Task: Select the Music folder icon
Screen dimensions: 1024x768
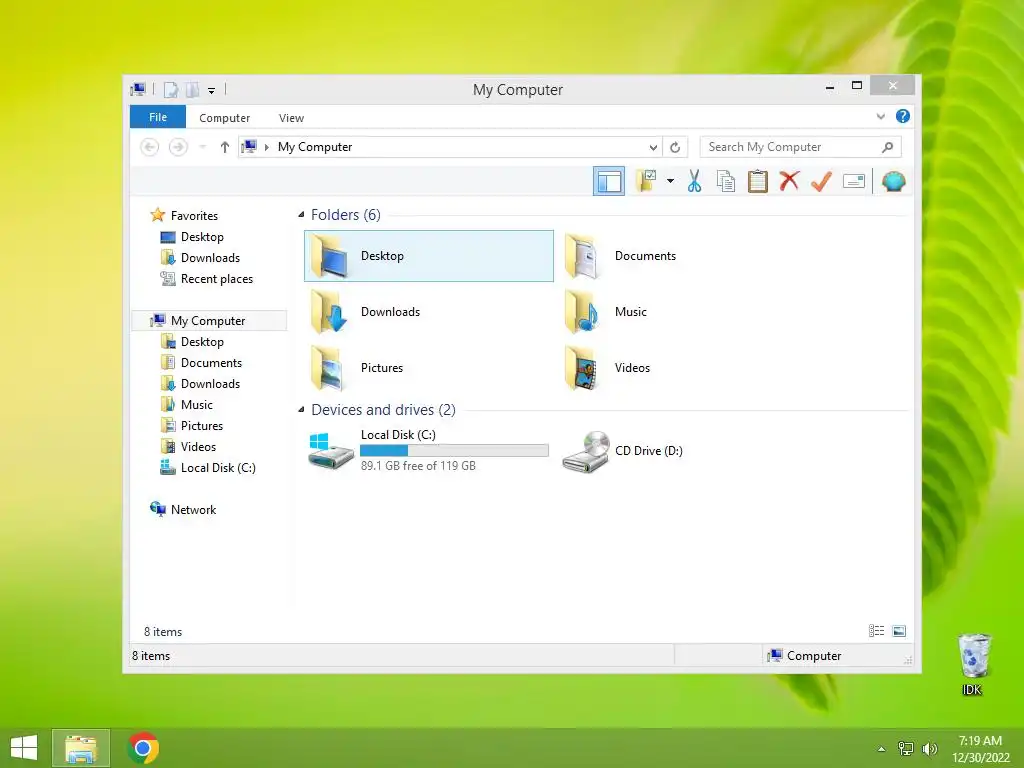Action: (581, 312)
